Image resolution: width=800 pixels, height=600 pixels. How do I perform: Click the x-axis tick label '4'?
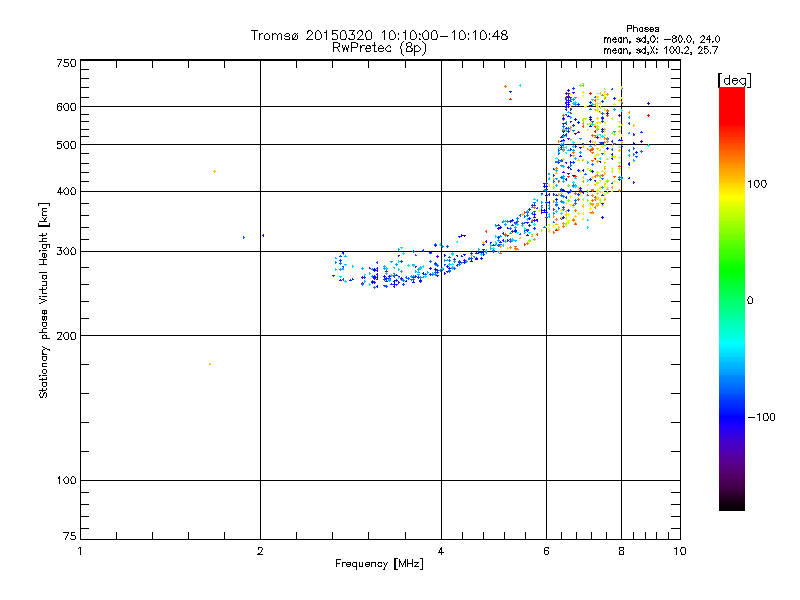(x=441, y=551)
